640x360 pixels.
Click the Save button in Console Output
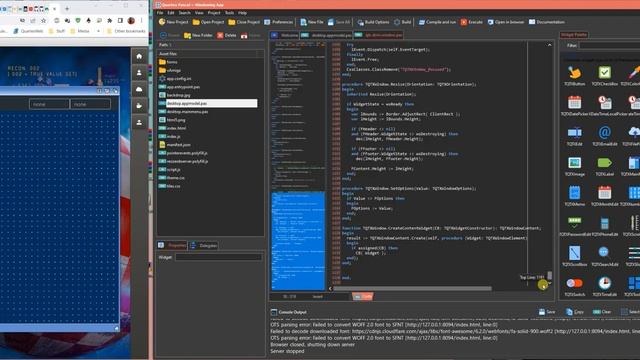pyautogui.click(x=547, y=312)
